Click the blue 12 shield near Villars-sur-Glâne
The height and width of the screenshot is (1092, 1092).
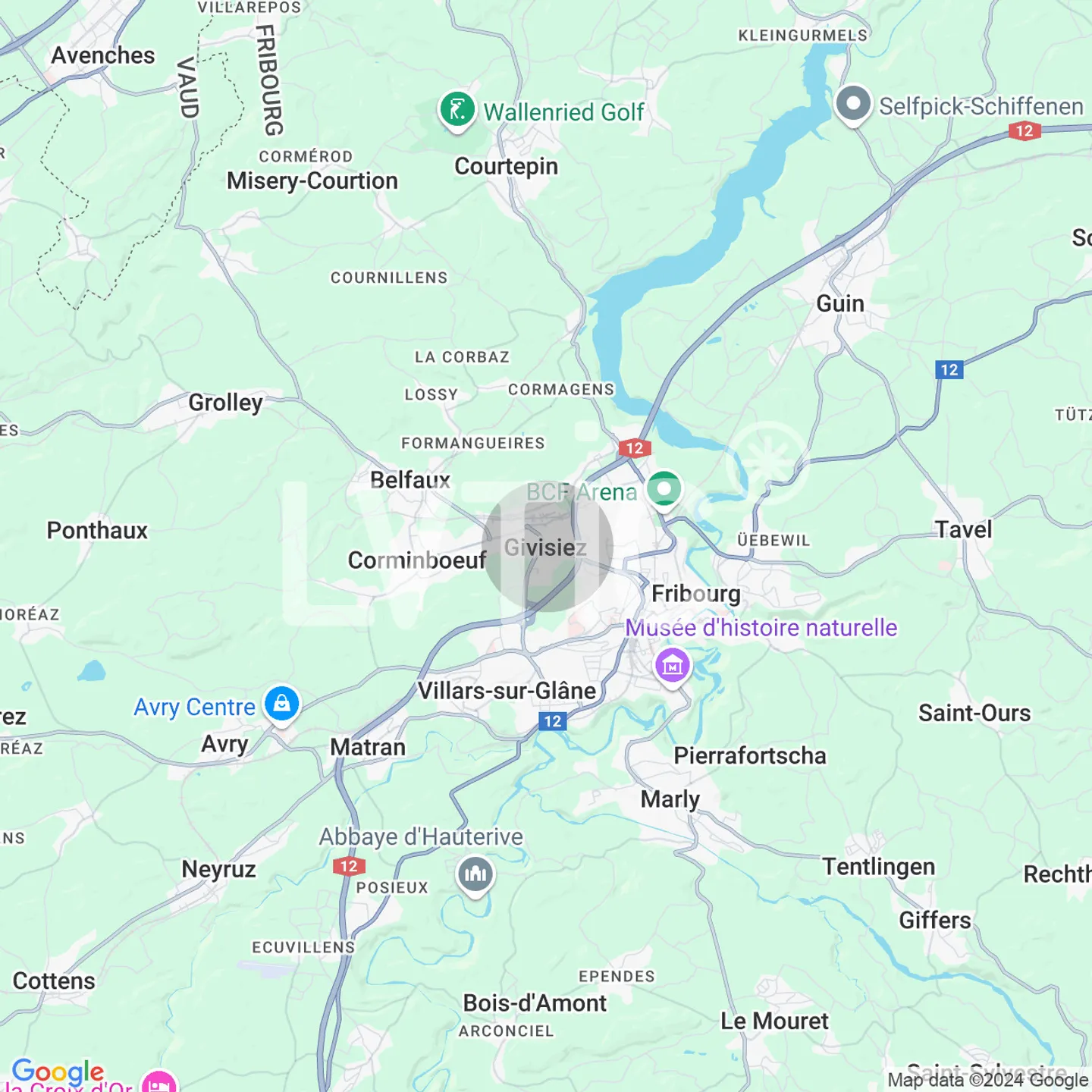tap(553, 721)
